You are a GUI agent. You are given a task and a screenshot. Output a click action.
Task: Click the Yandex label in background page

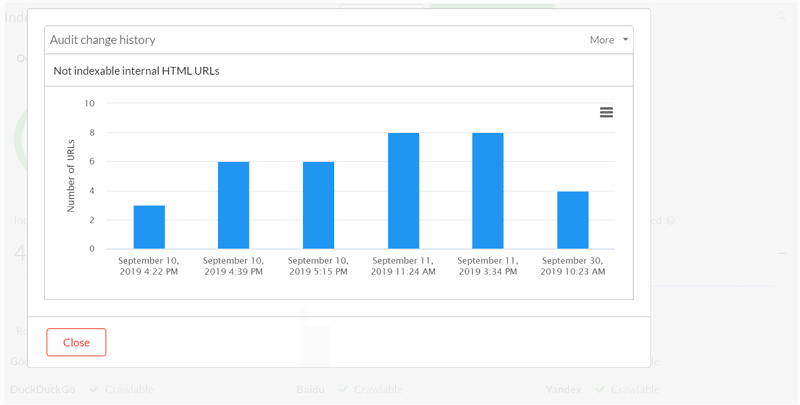563,390
